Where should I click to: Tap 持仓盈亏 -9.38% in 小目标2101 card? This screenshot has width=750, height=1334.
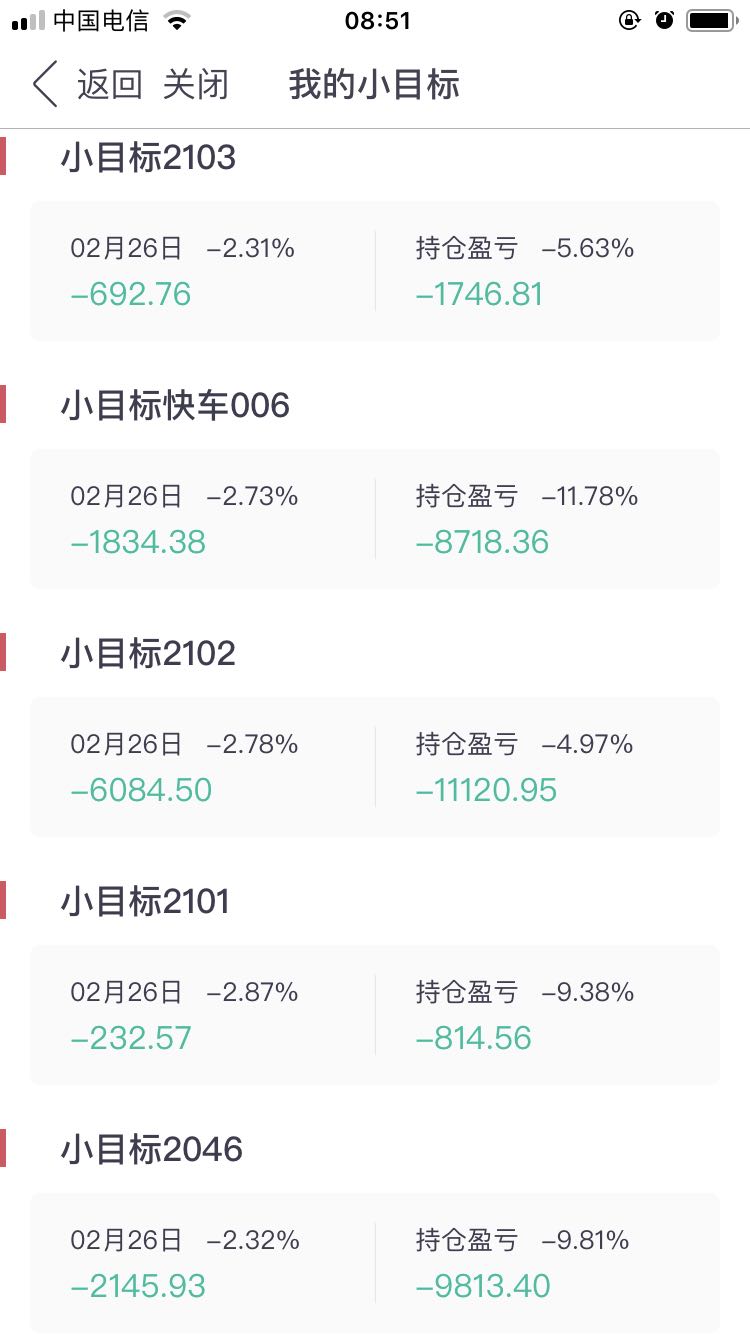click(x=525, y=992)
